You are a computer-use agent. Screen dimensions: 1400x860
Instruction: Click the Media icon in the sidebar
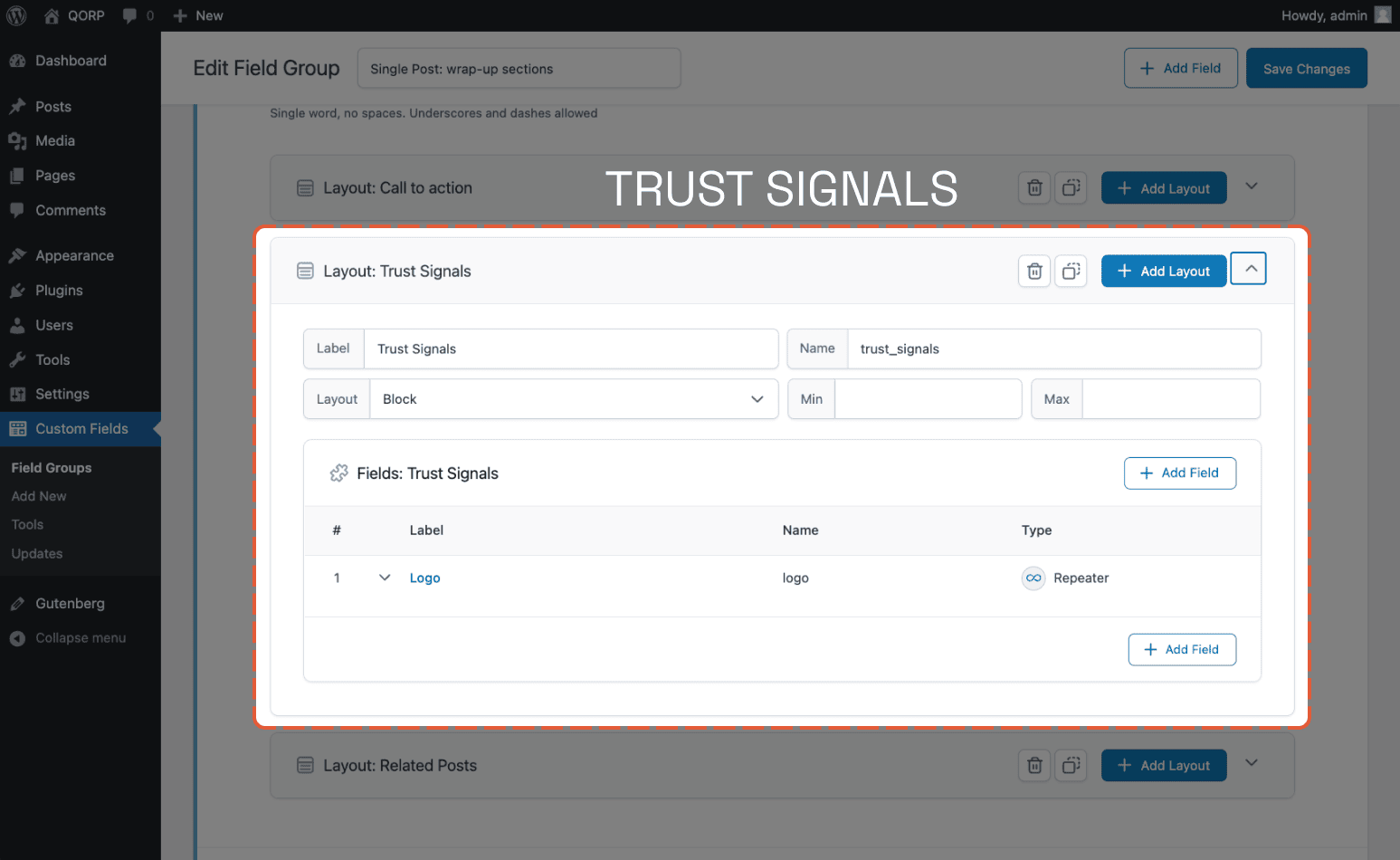click(x=20, y=140)
